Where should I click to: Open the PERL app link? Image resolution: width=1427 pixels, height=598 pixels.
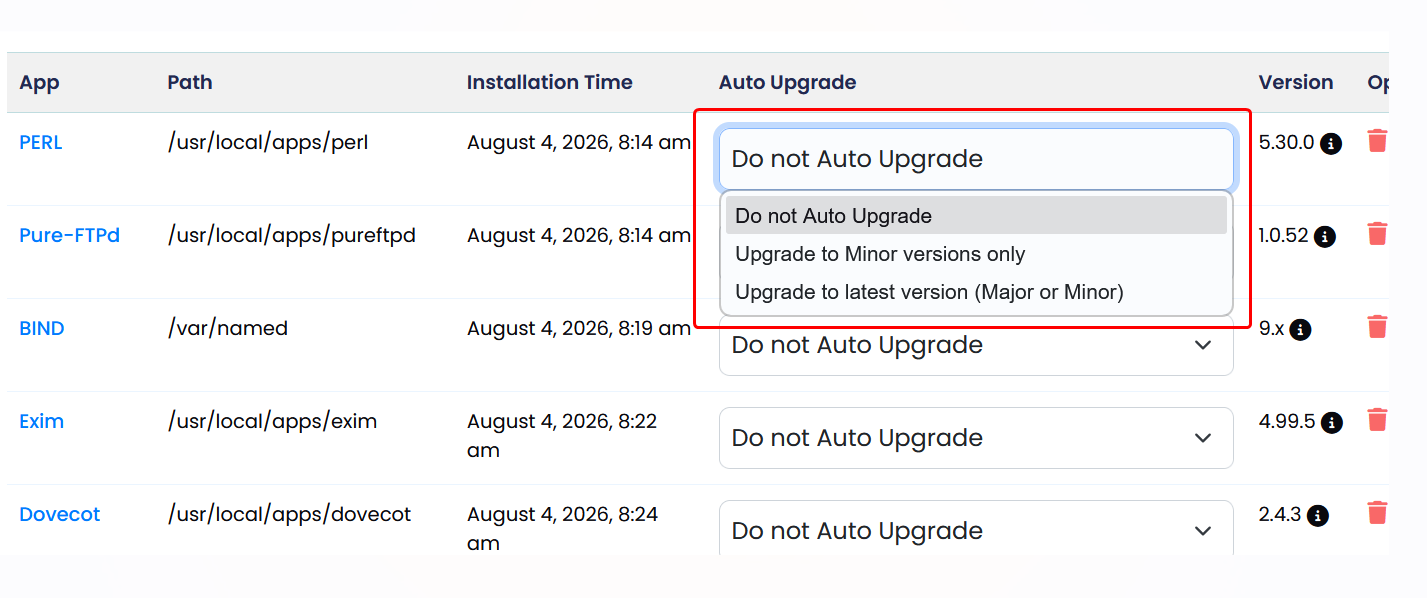click(x=41, y=143)
